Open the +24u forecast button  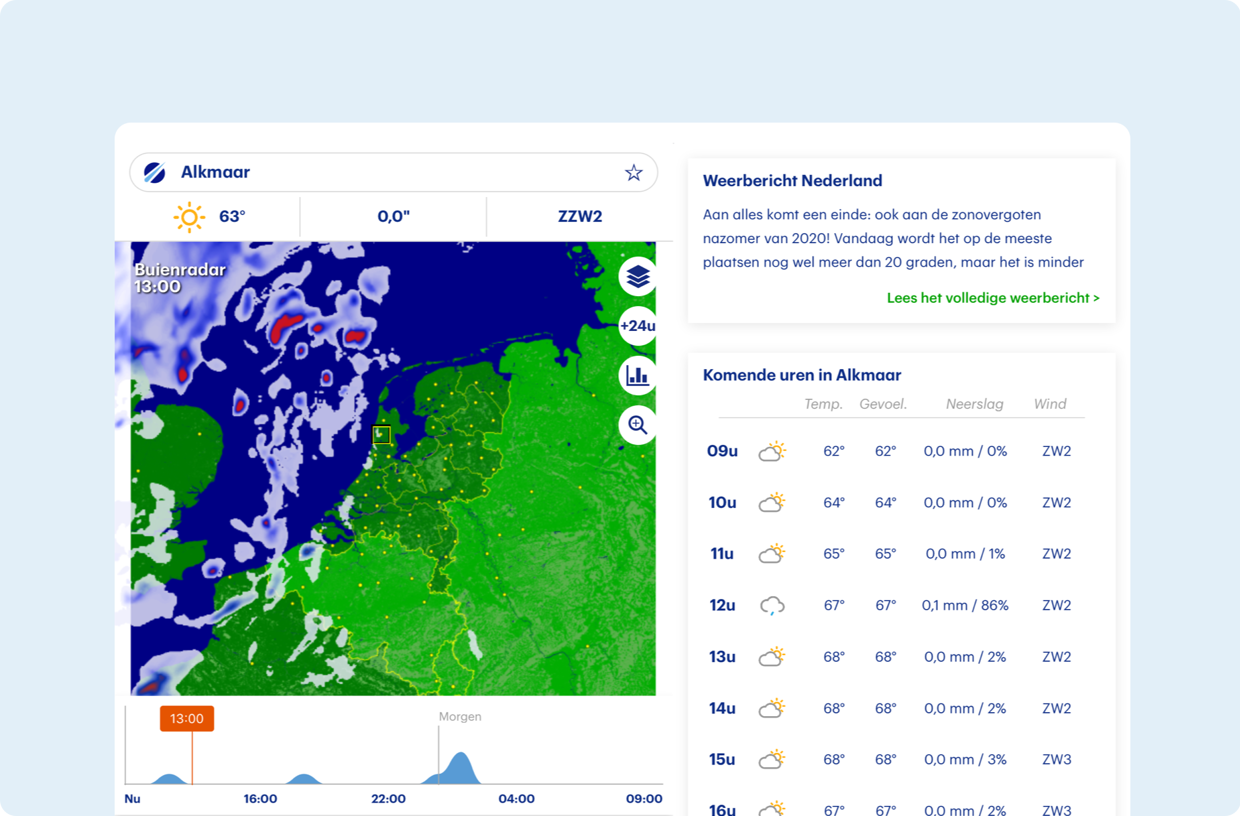637,326
